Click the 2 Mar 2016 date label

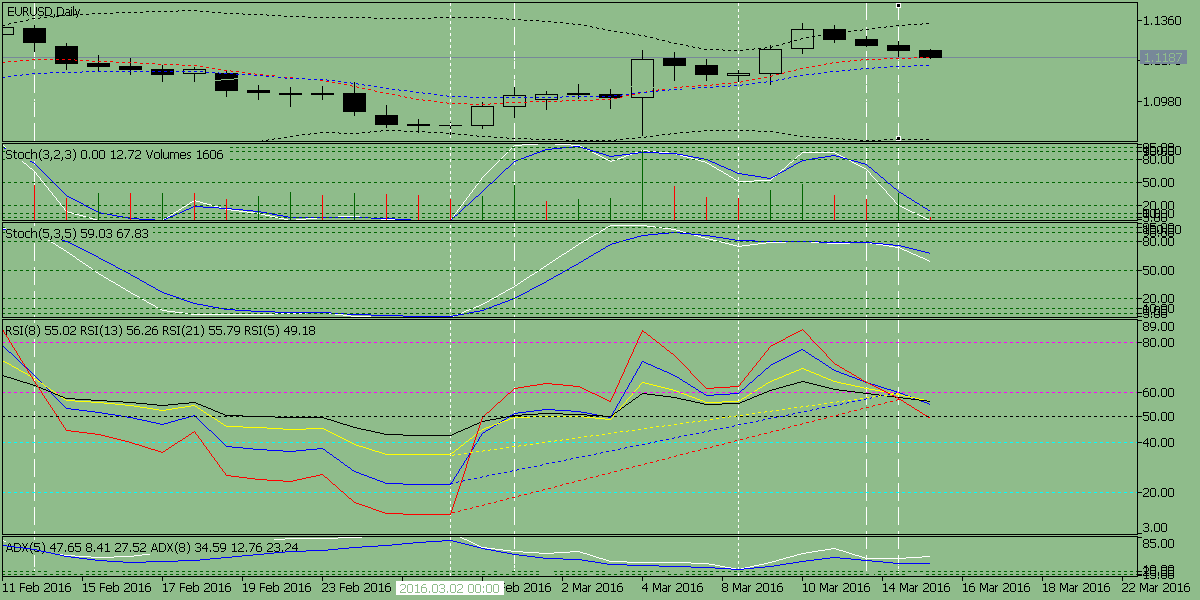click(x=594, y=588)
